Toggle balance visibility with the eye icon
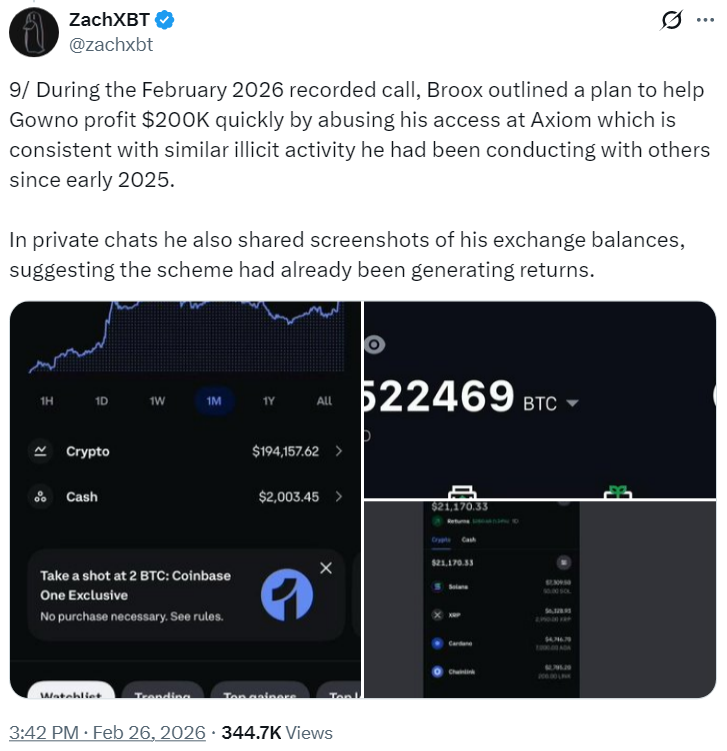727x751 pixels. [x=376, y=343]
